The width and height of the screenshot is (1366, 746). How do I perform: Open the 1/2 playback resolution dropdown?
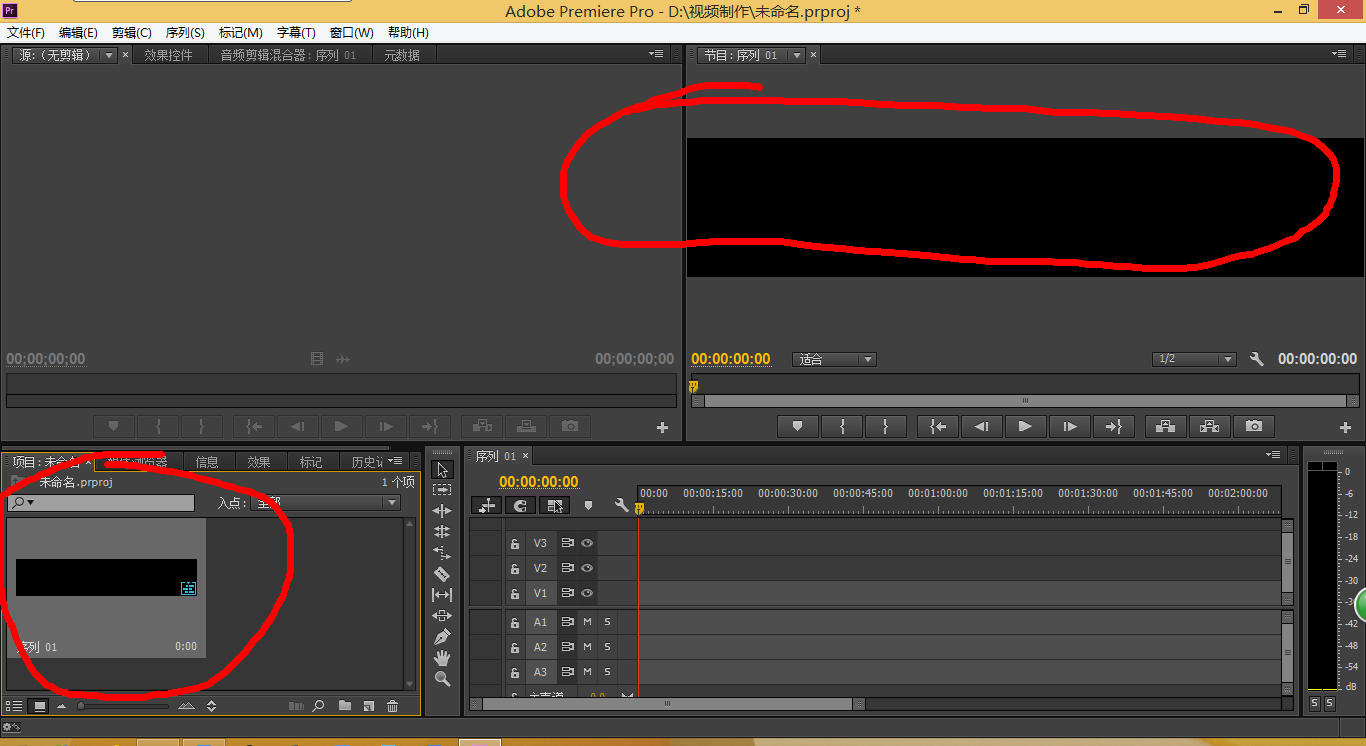coord(1194,359)
